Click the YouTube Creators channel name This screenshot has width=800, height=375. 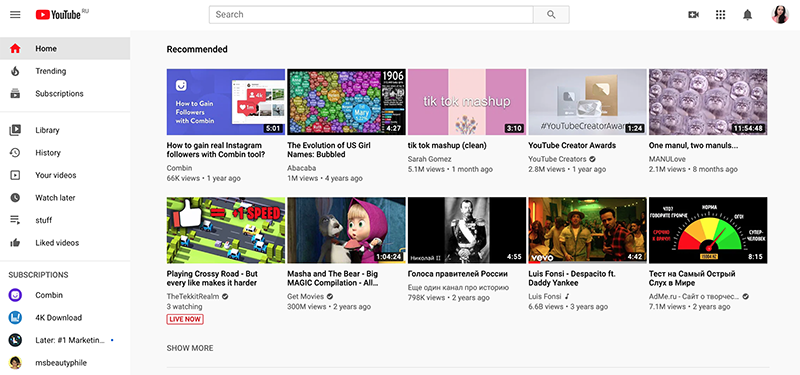coord(557,159)
